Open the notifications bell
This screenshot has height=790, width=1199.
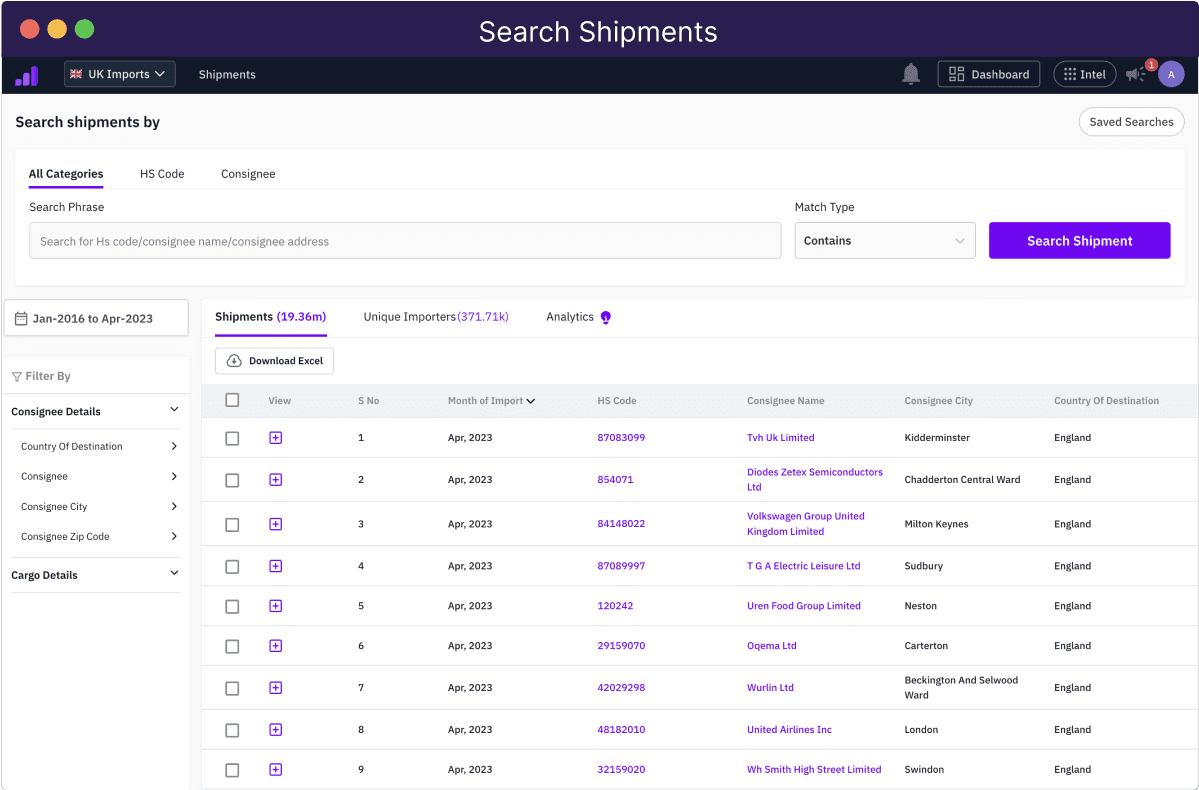coord(910,74)
